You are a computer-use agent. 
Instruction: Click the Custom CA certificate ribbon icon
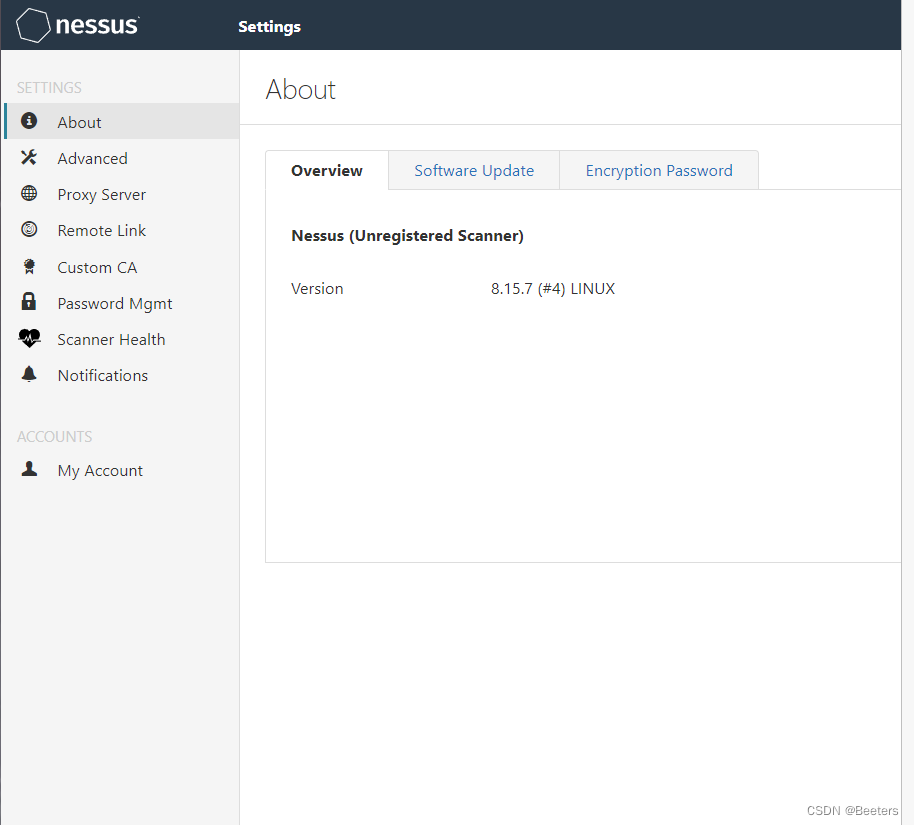[x=29, y=266]
